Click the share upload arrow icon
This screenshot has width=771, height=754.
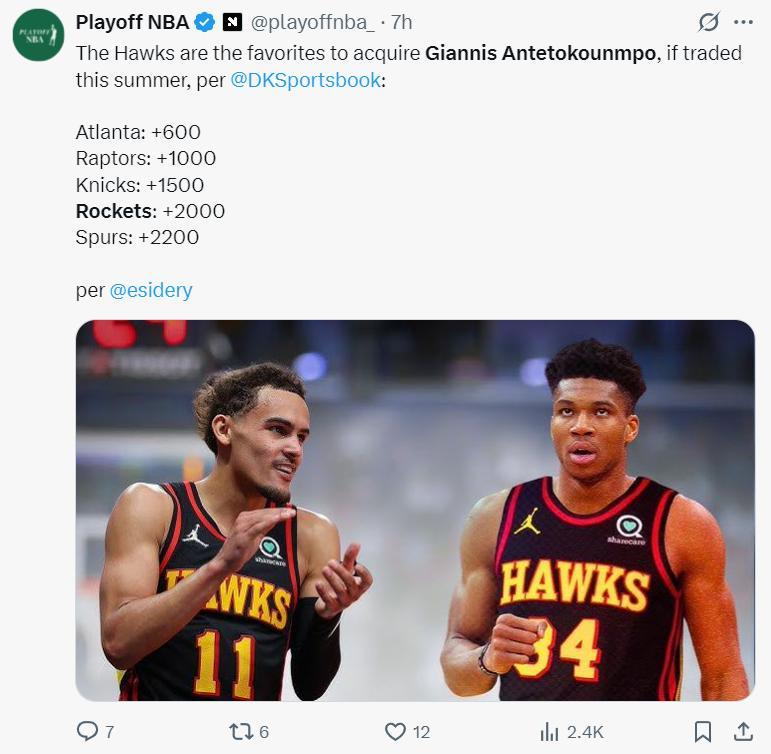[743, 732]
